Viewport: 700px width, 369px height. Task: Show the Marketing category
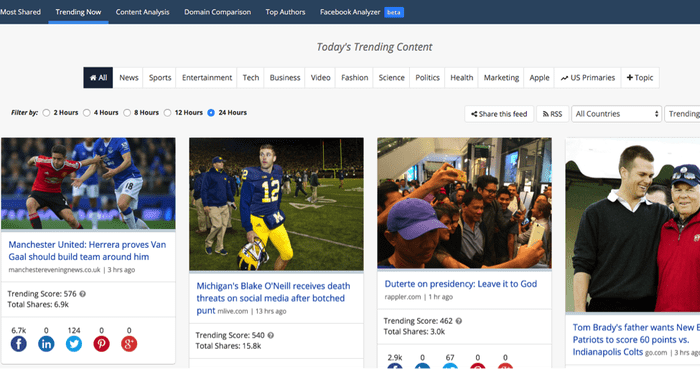[501, 78]
